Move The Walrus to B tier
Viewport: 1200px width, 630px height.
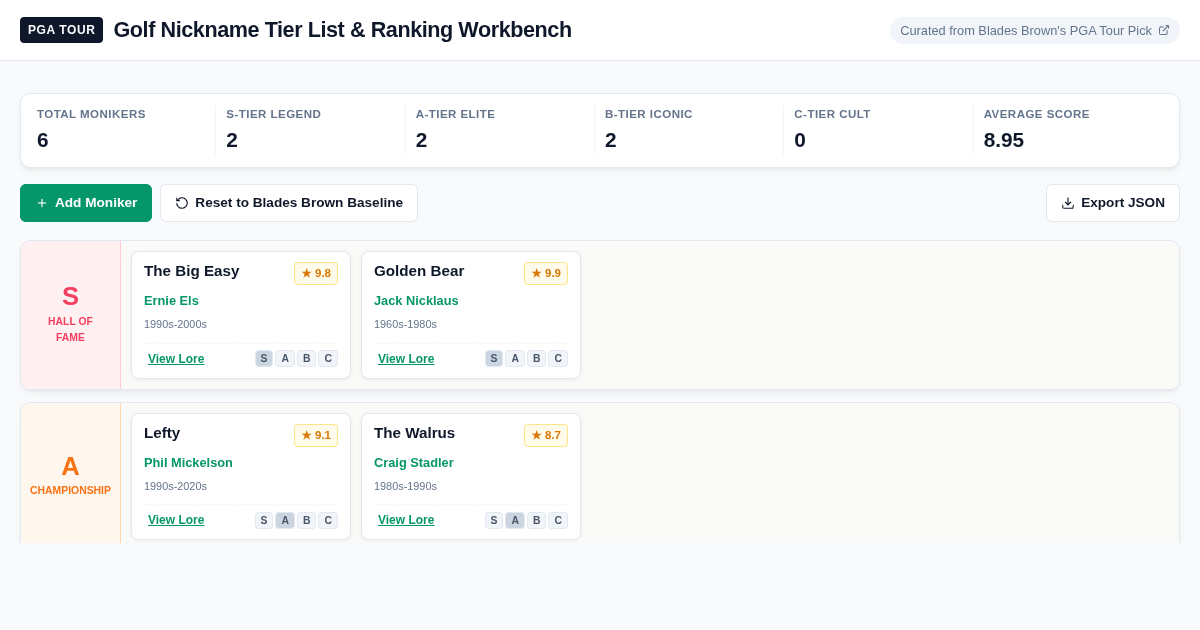[536, 520]
